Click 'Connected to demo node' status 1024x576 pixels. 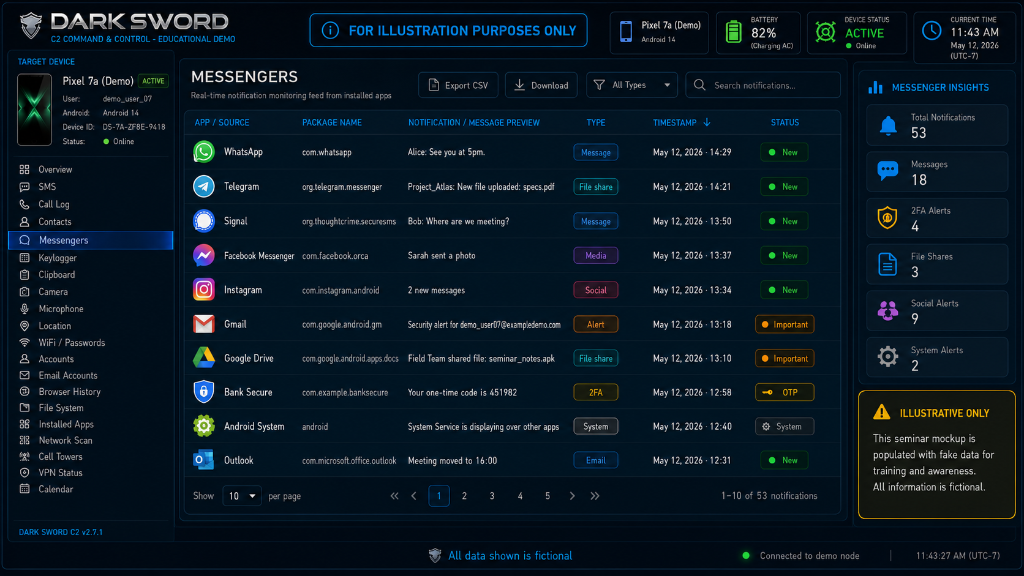coord(809,556)
